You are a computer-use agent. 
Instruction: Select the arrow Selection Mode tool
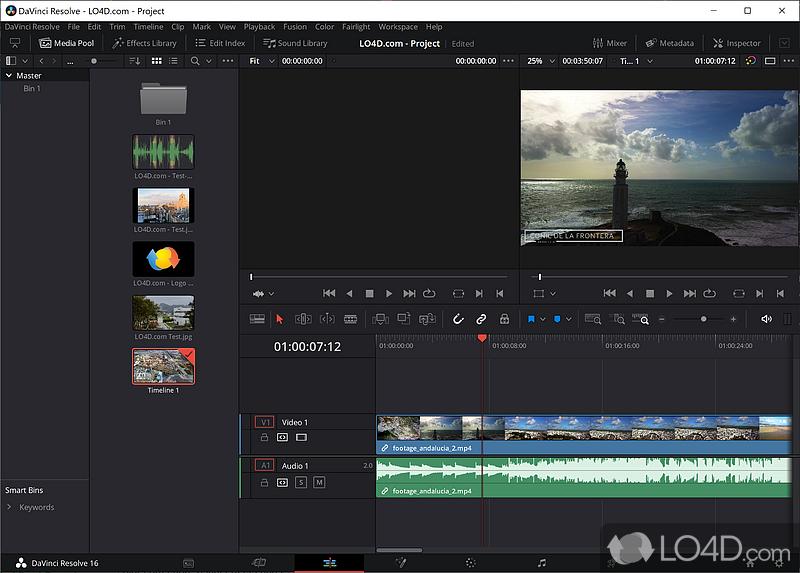pos(279,319)
